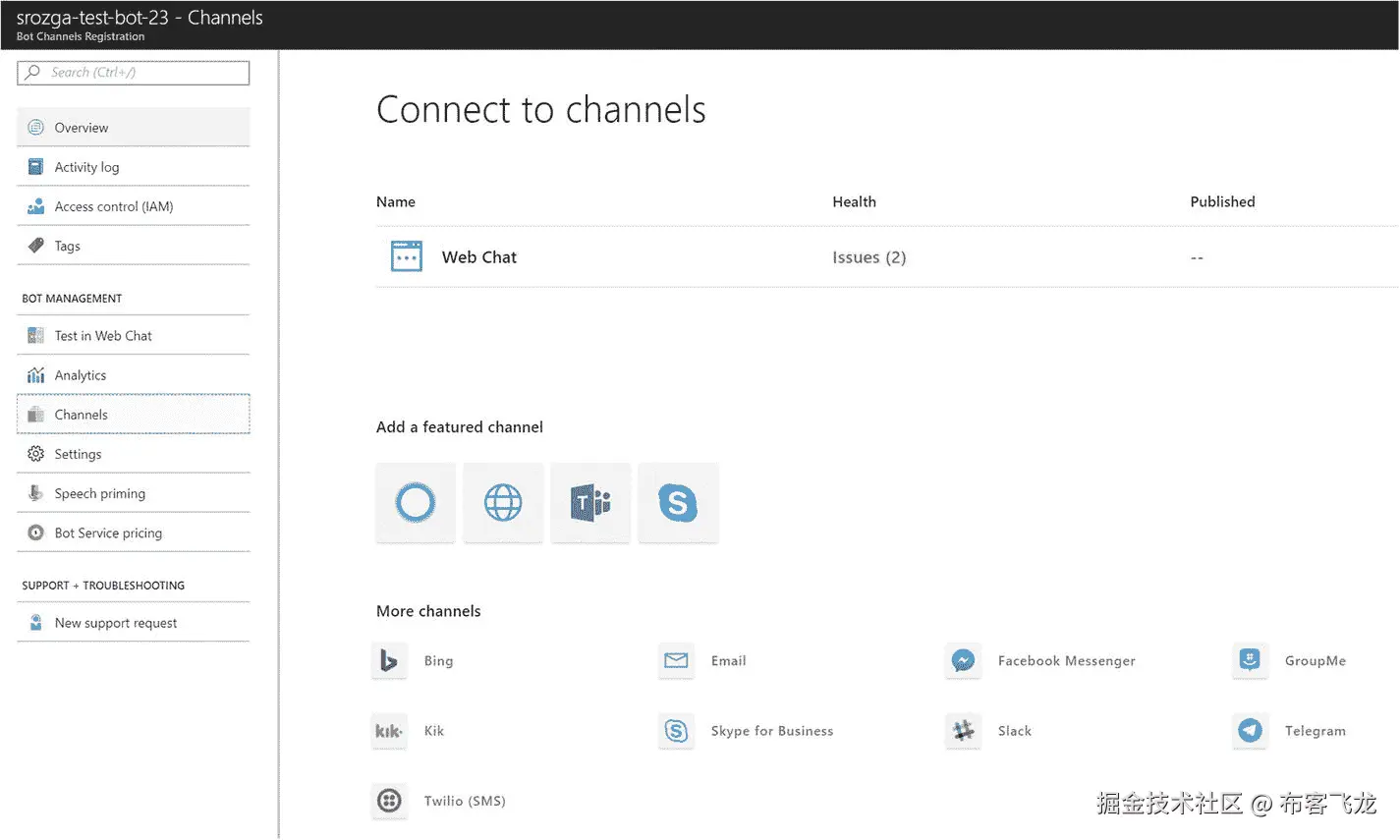This screenshot has width=1400, height=840.
Task: Open Bot Service pricing page
Action: [108, 532]
